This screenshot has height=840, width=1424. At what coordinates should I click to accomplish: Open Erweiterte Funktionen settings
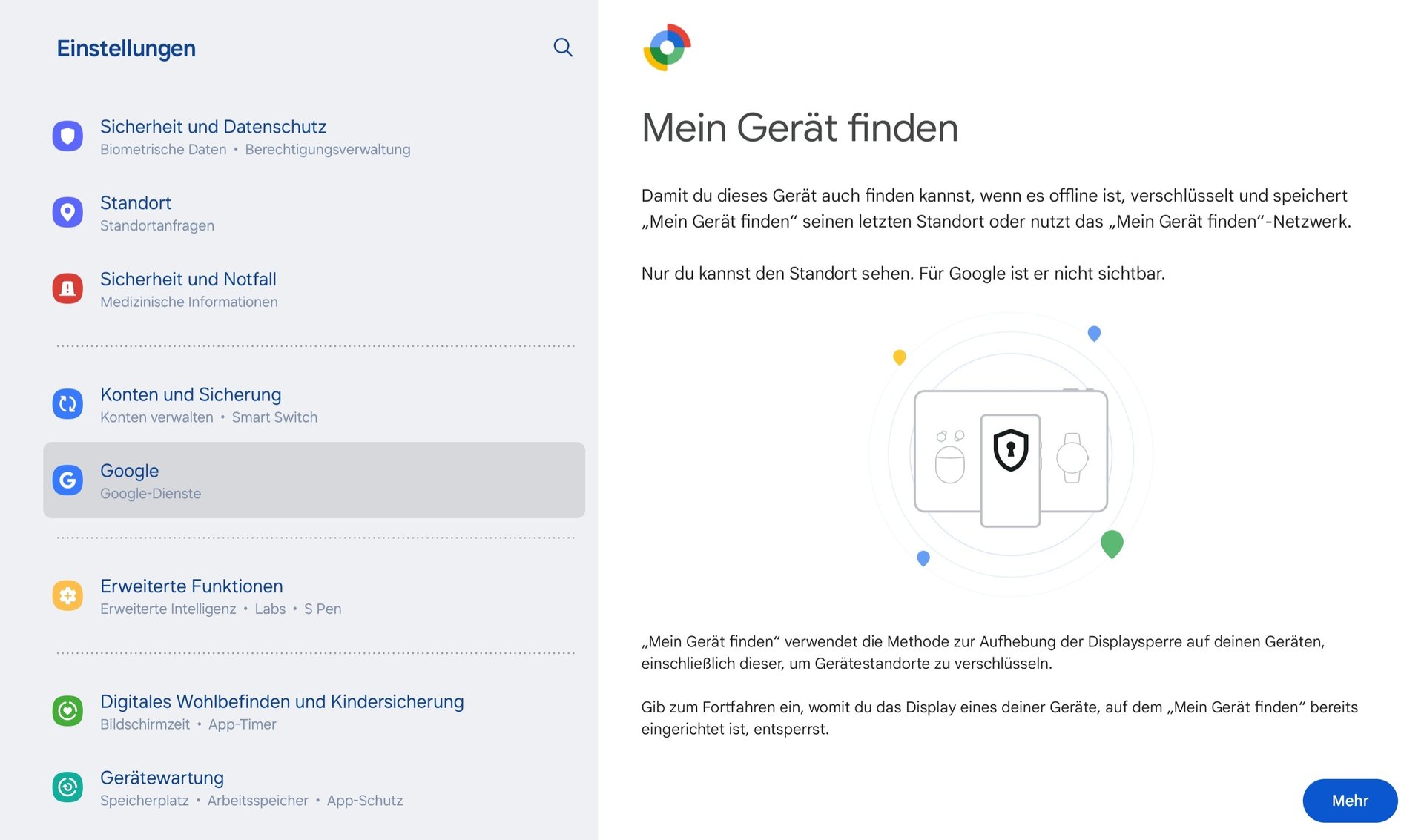click(x=314, y=596)
